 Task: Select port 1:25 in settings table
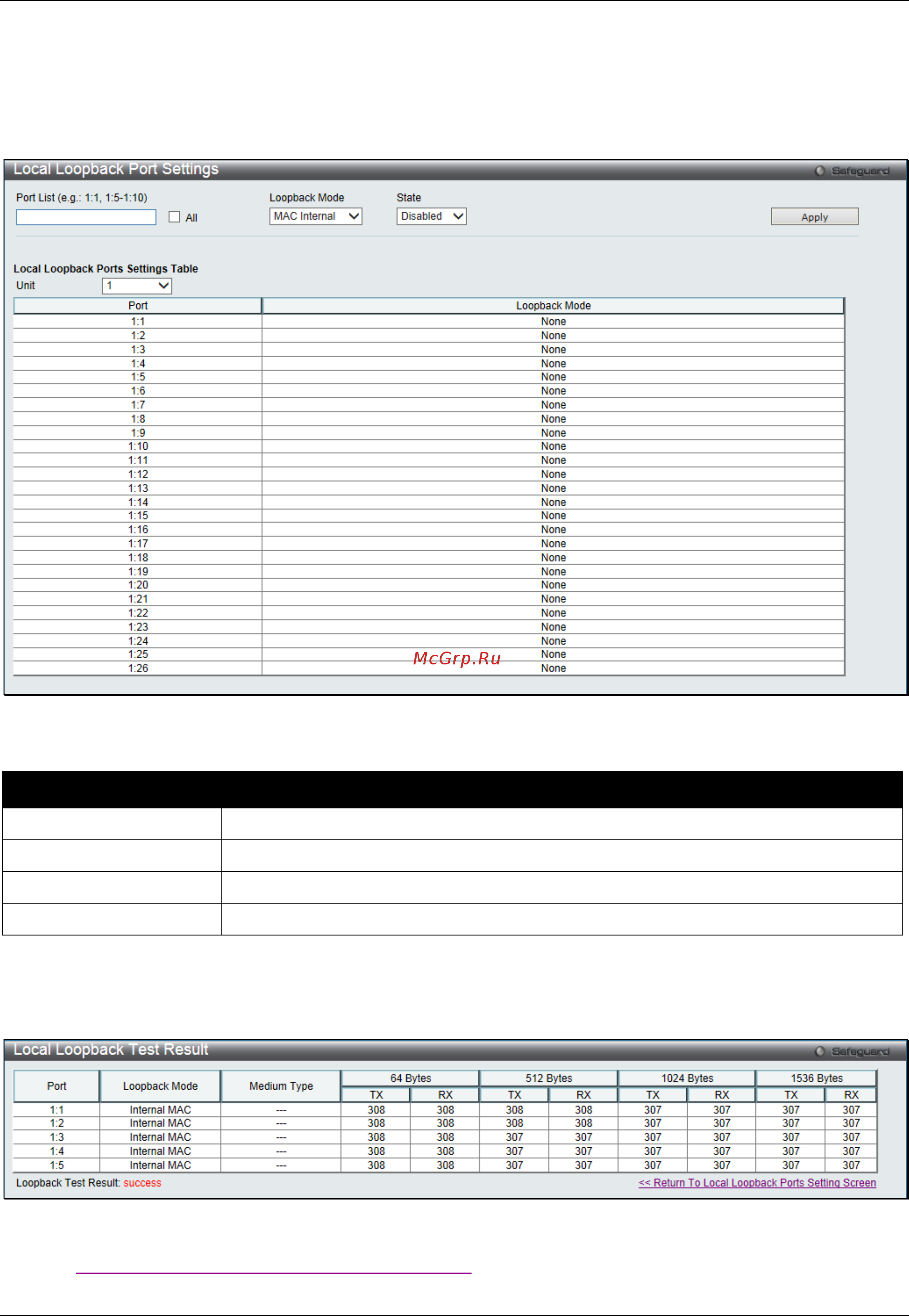[x=138, y=654]
